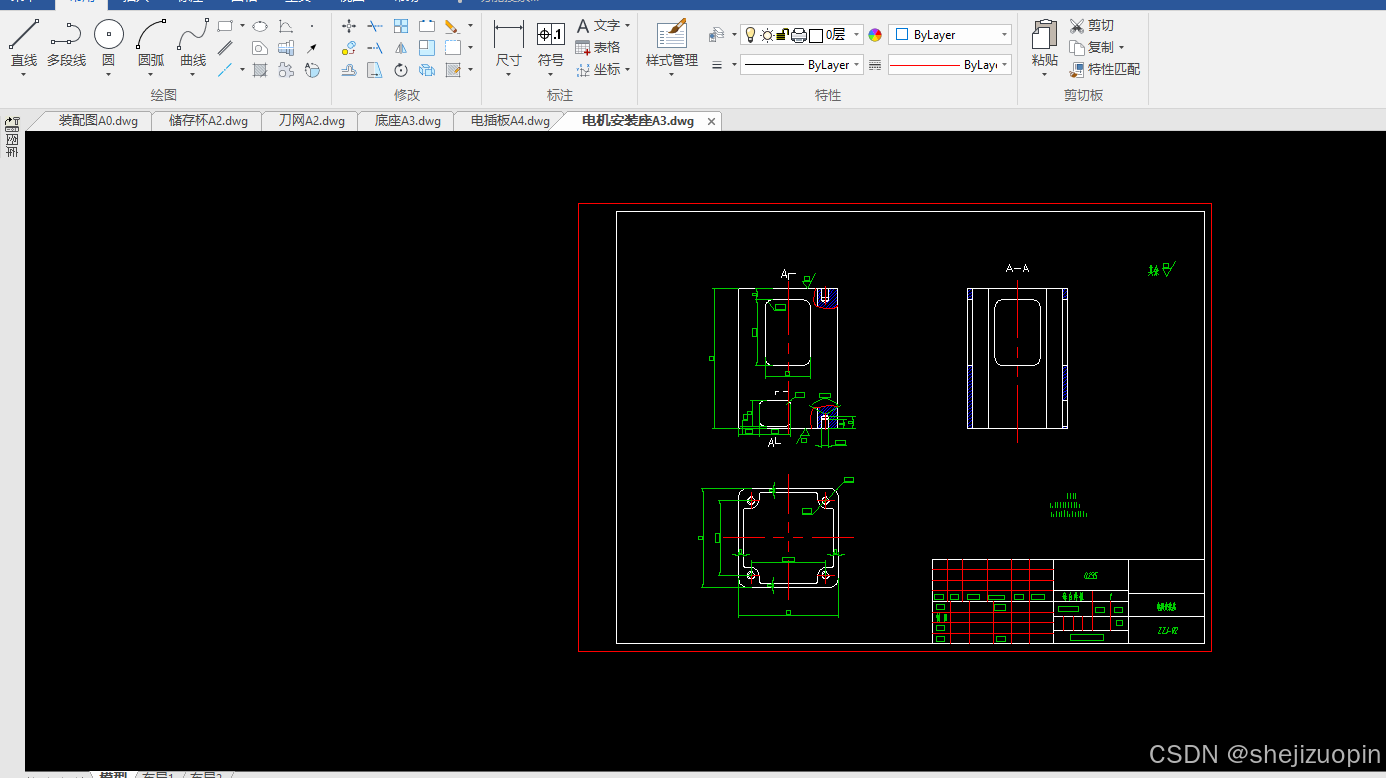Viewport: 1386px width, 778px height.
Task: Click the Mirror tool icon
Action: click(x=401, y=48)
